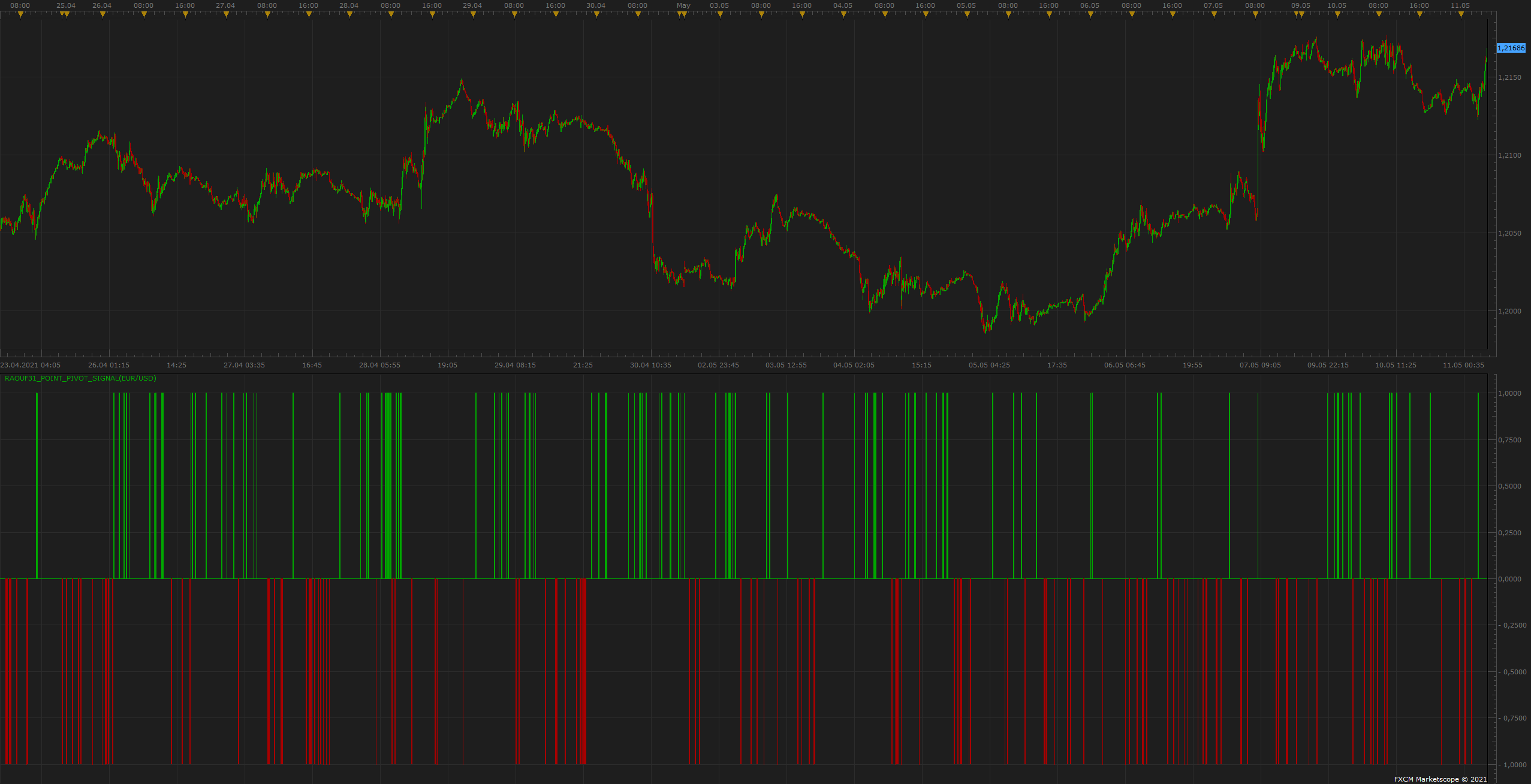Click the 27.04 03:35 time label

pyautogui.click(x=244, y=365)
